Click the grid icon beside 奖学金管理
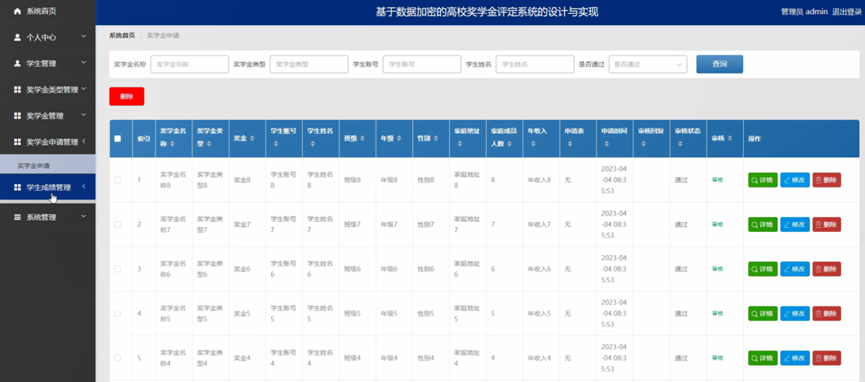The image size is (865, 382). coord(17,116)
